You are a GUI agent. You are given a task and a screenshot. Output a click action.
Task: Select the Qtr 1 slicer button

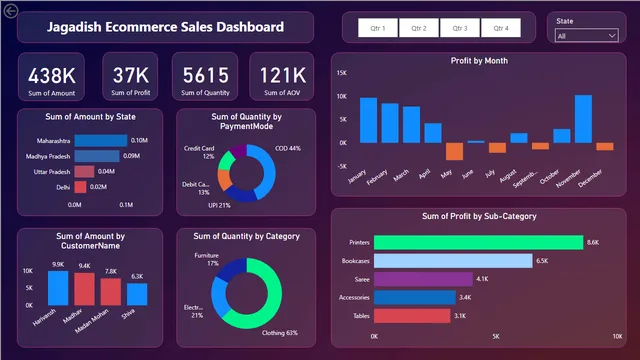coord(378,28)
